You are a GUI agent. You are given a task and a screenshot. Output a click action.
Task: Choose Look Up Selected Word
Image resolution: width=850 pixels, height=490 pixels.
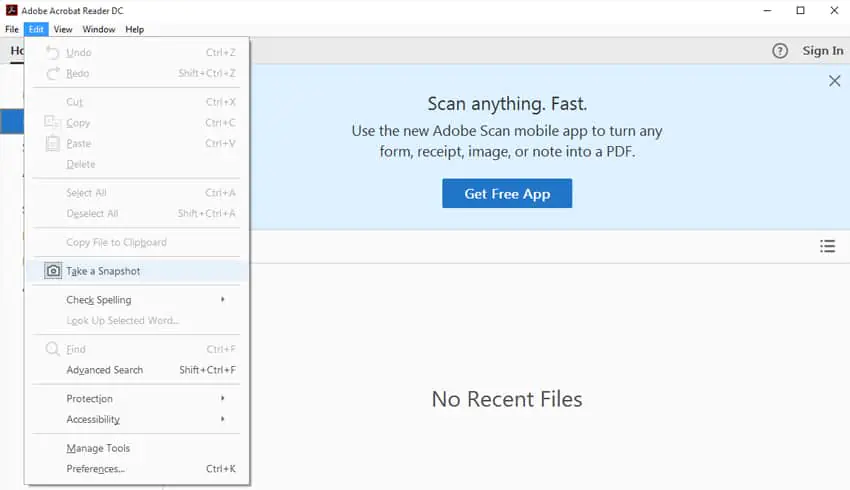(x=137, y=320)
